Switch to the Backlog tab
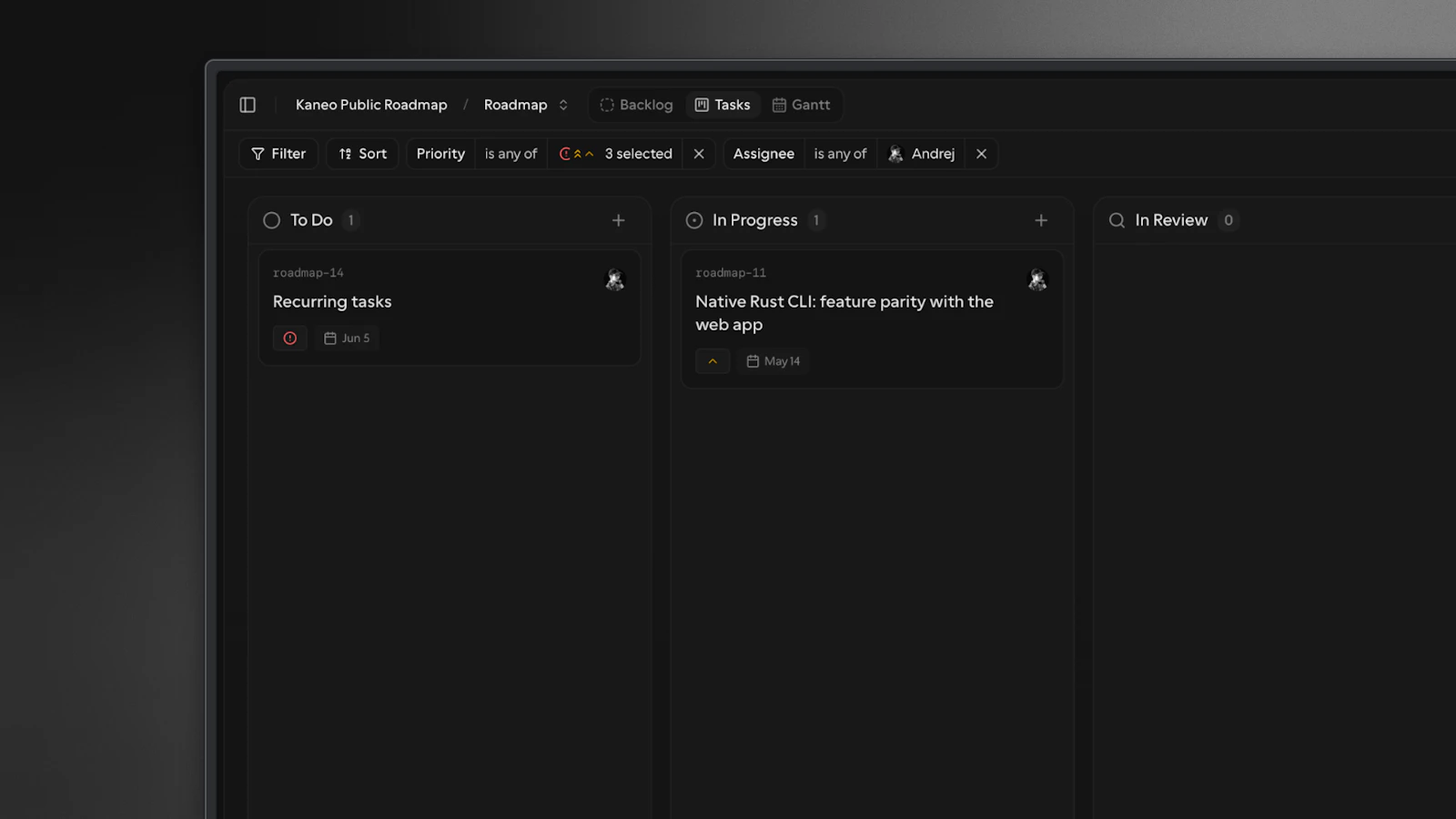Viewport: 1456px width, 819px height. pos(636,105)
